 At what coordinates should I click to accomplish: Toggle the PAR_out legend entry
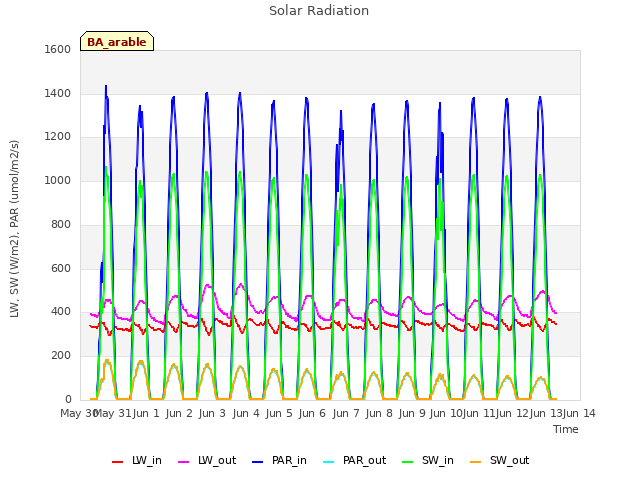[354, 461]
